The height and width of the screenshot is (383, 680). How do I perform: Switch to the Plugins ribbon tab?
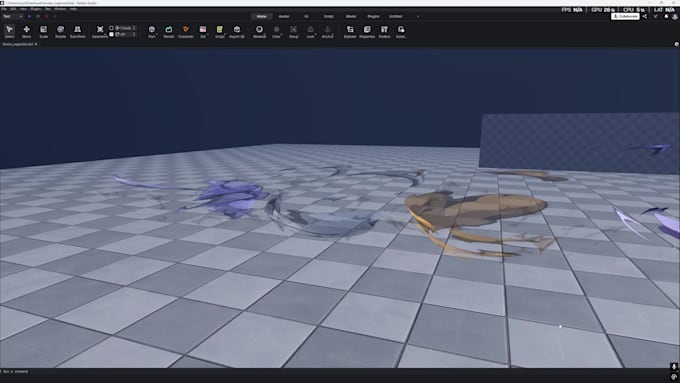(373, 16)
